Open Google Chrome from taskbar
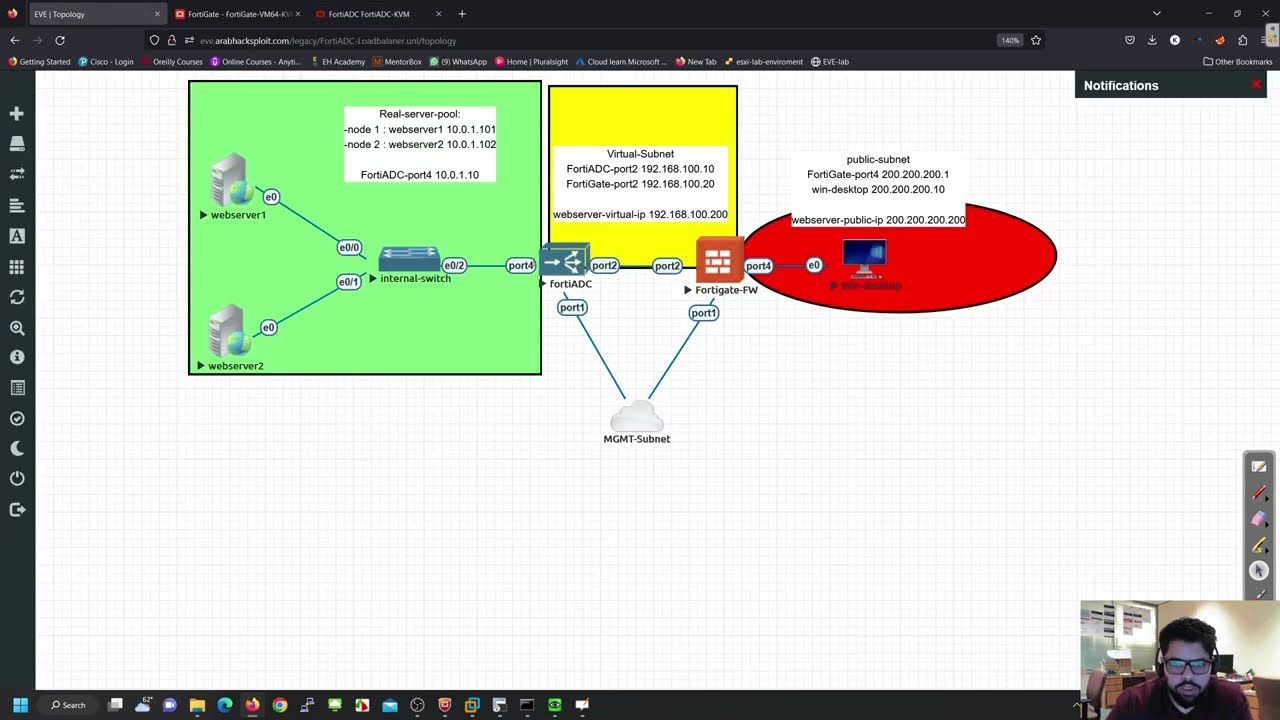The width and height of the screenshot is (1280, 720). pos(280,705)
